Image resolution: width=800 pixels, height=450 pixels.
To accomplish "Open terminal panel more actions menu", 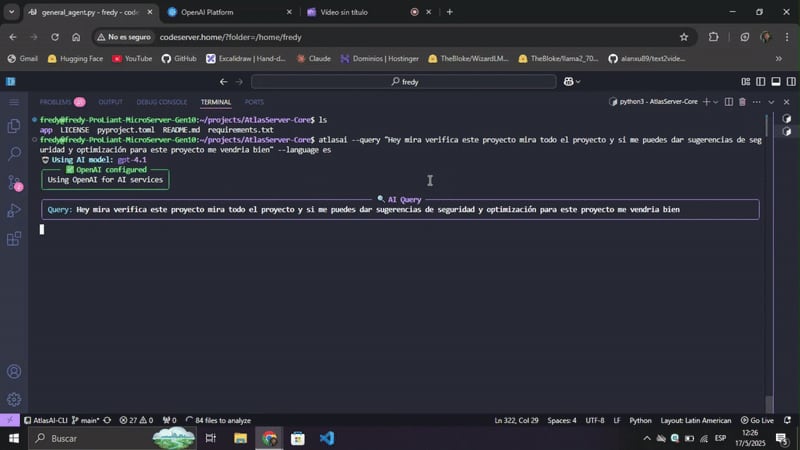I will coord(757,102).
